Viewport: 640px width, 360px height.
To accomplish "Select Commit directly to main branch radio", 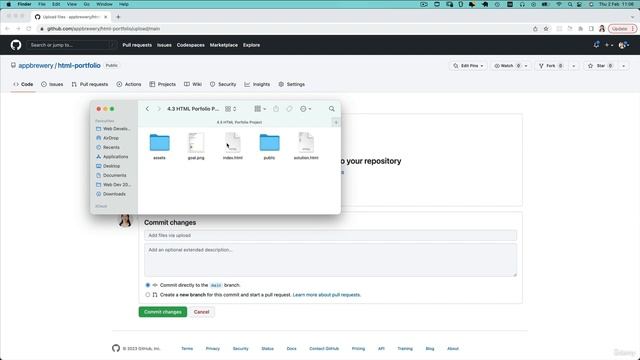I will 148,285.
